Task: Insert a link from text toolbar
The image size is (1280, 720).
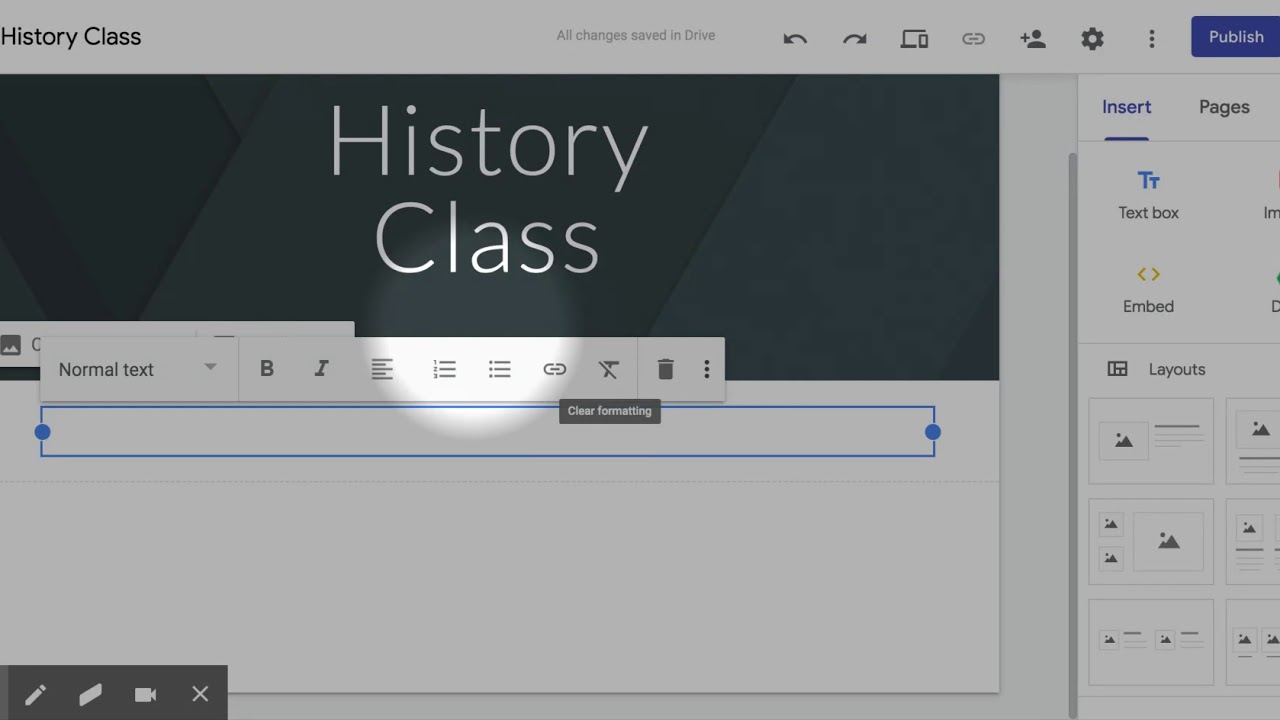Action: tap(555, 370)
